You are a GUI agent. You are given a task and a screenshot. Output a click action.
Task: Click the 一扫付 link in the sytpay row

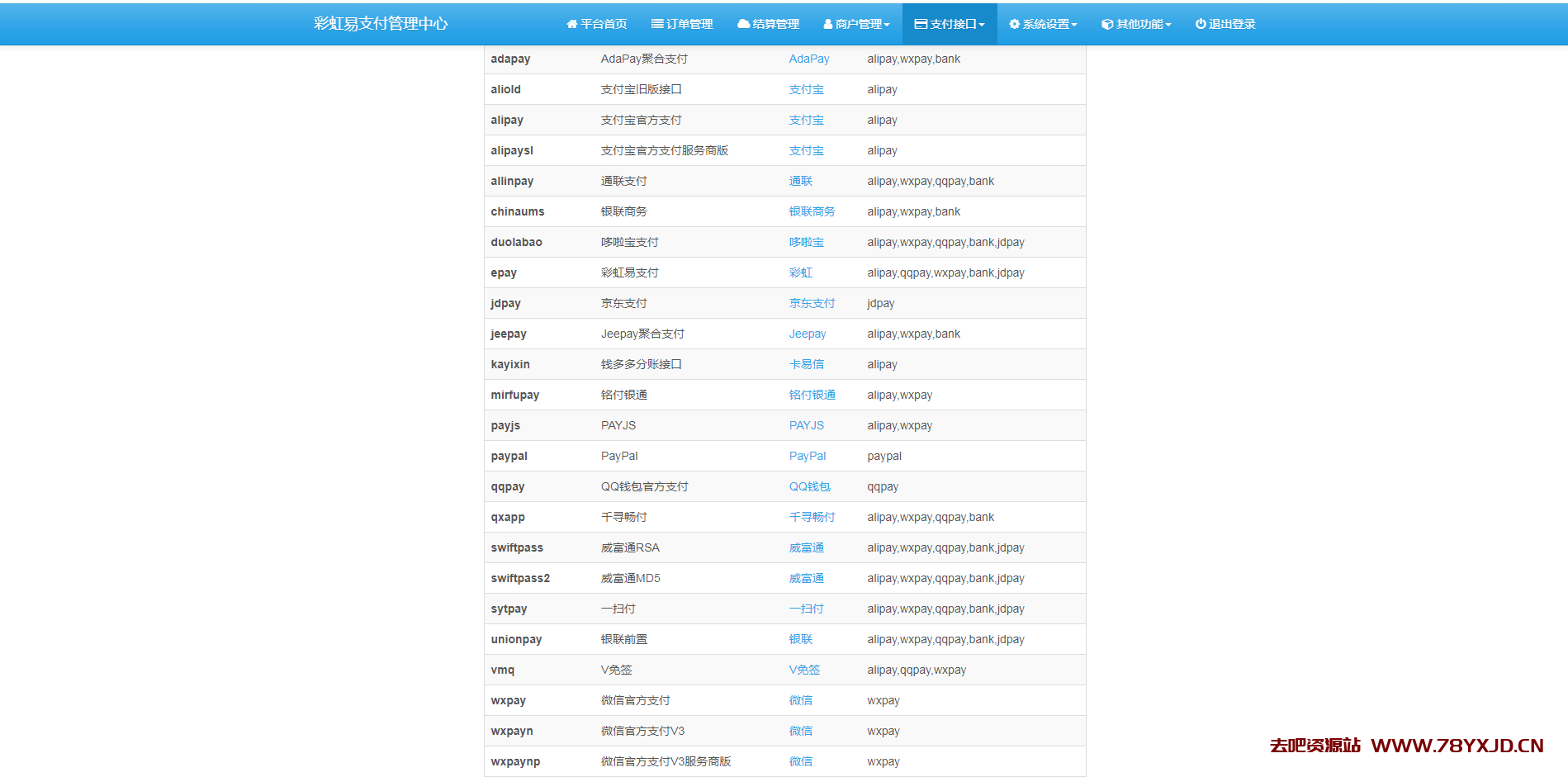pyautogui.click(x=807, y=609)
